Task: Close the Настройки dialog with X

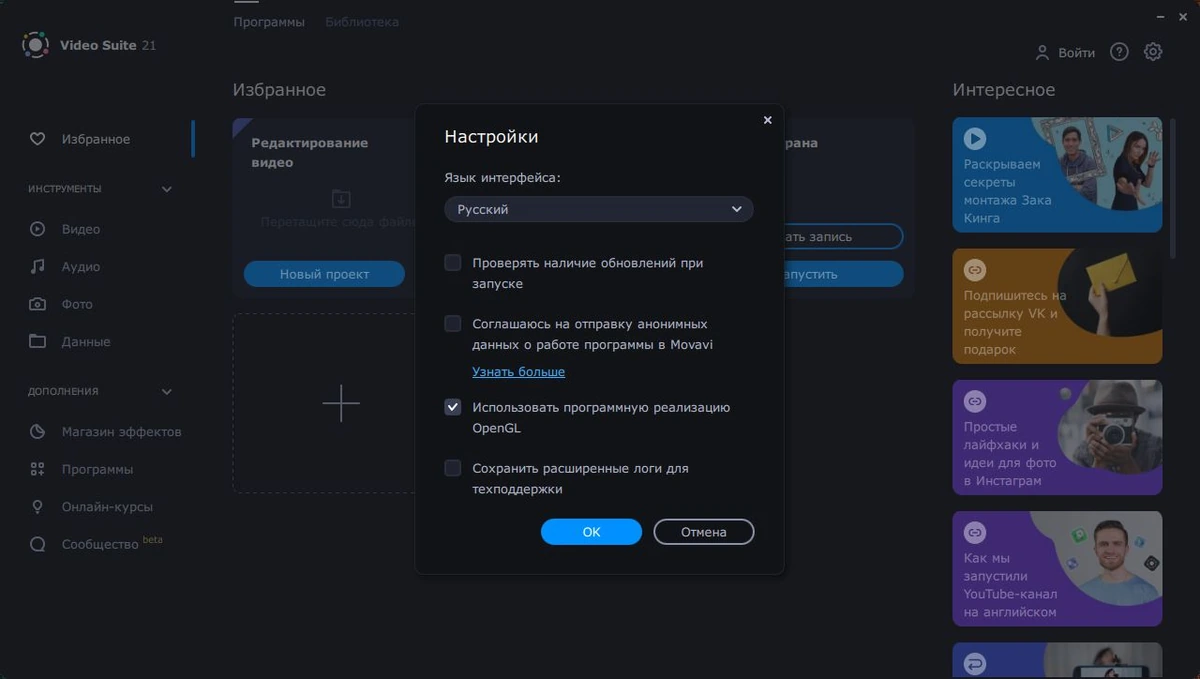Action: pyautogui.click(x=768, y=120)
